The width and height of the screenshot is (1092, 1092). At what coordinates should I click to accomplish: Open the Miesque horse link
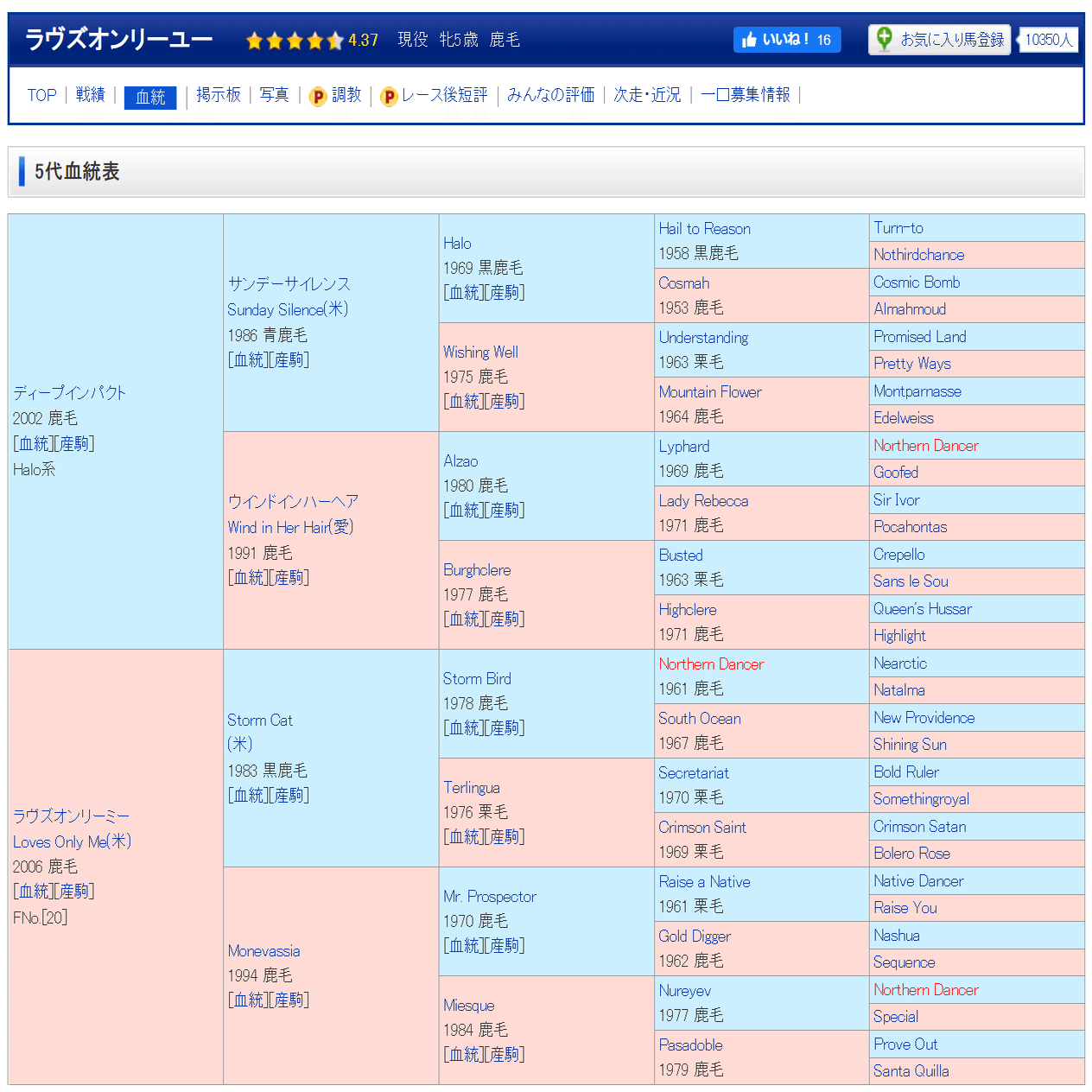pos(468,1005)
